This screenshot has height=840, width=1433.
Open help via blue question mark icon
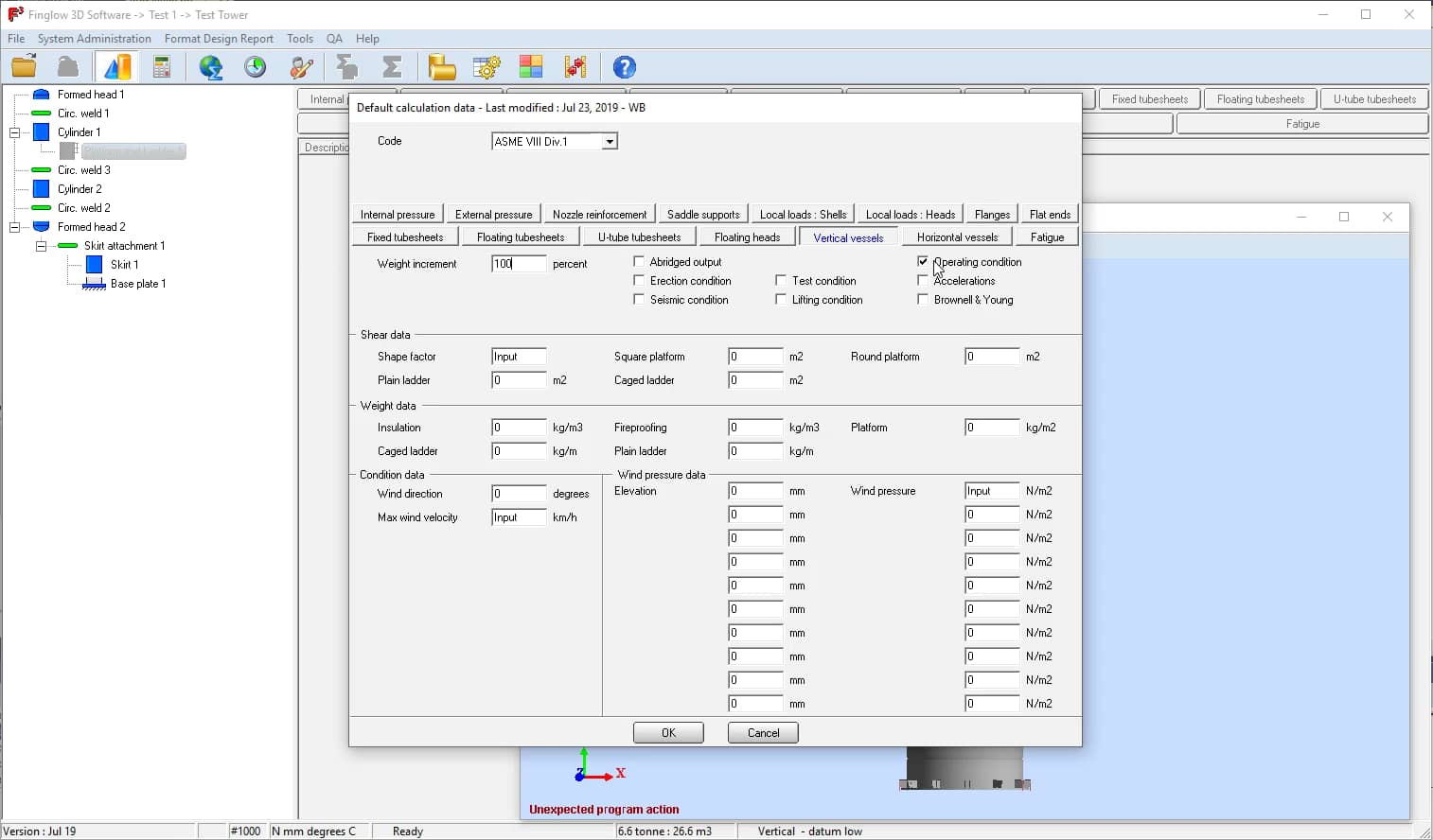coord(624,67)
